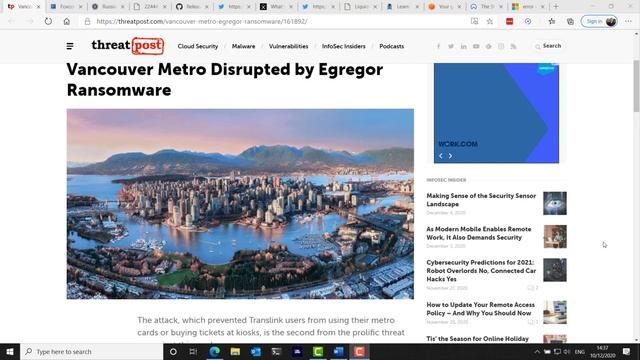This screenshot has width=640, height=360.
Task: Open Threatpost's LinkedIn icon in header
Action: (x=464, y=47)
